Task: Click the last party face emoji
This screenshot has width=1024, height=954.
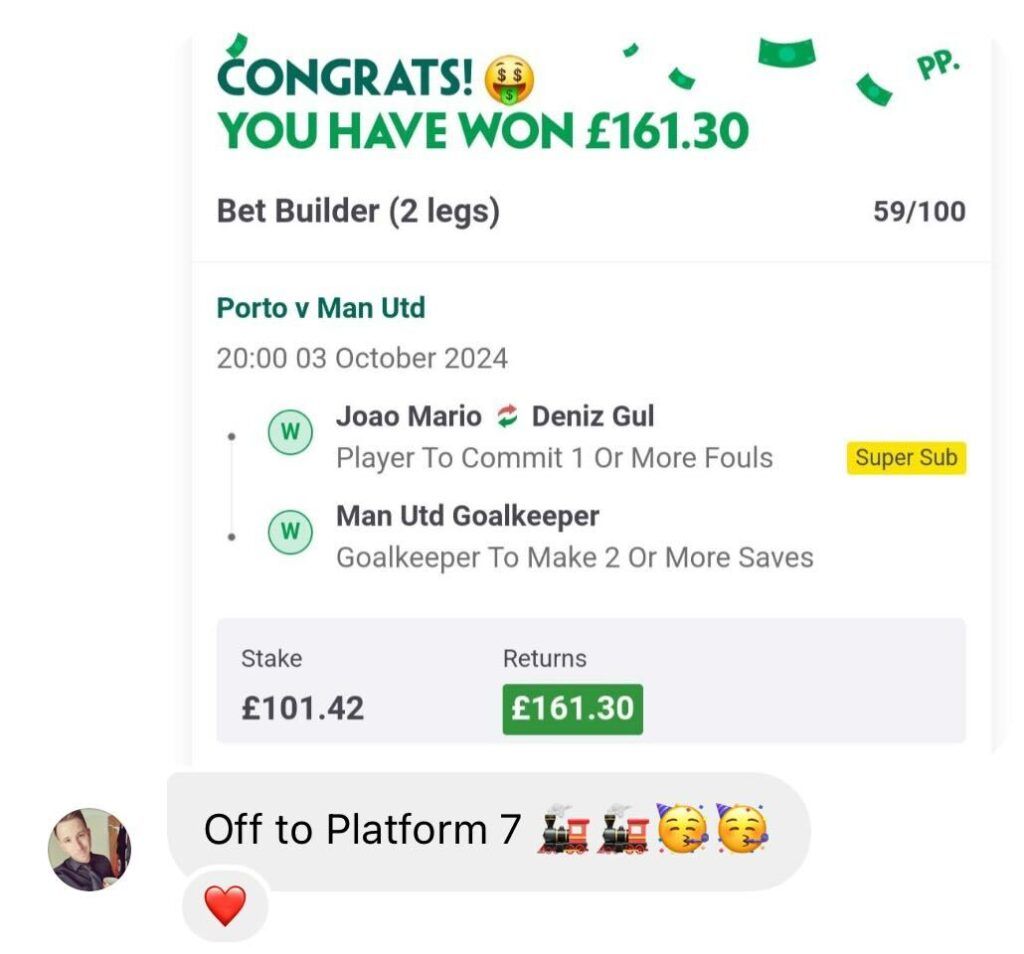Action: 741,831
